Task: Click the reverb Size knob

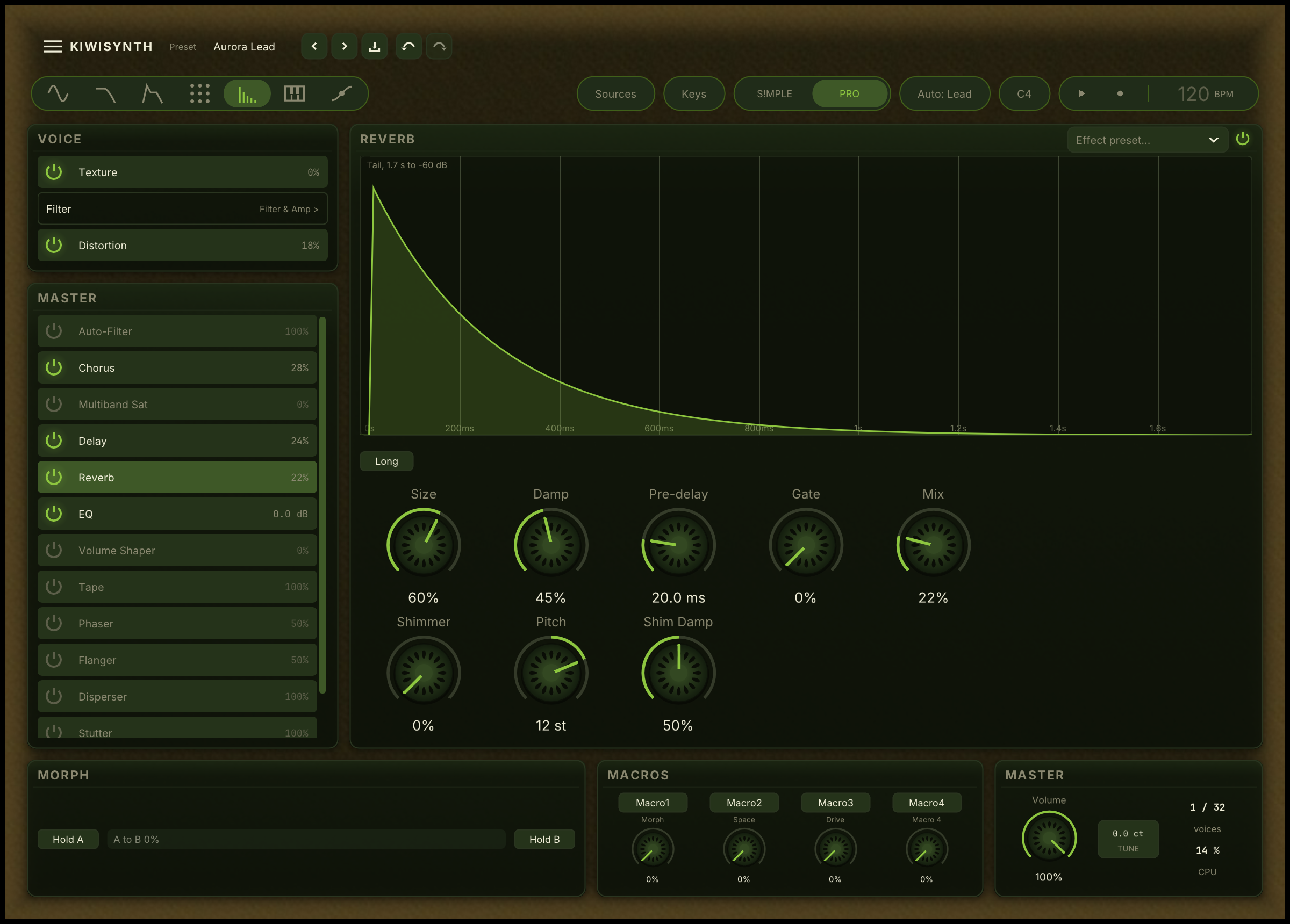Action: point(424,544)
